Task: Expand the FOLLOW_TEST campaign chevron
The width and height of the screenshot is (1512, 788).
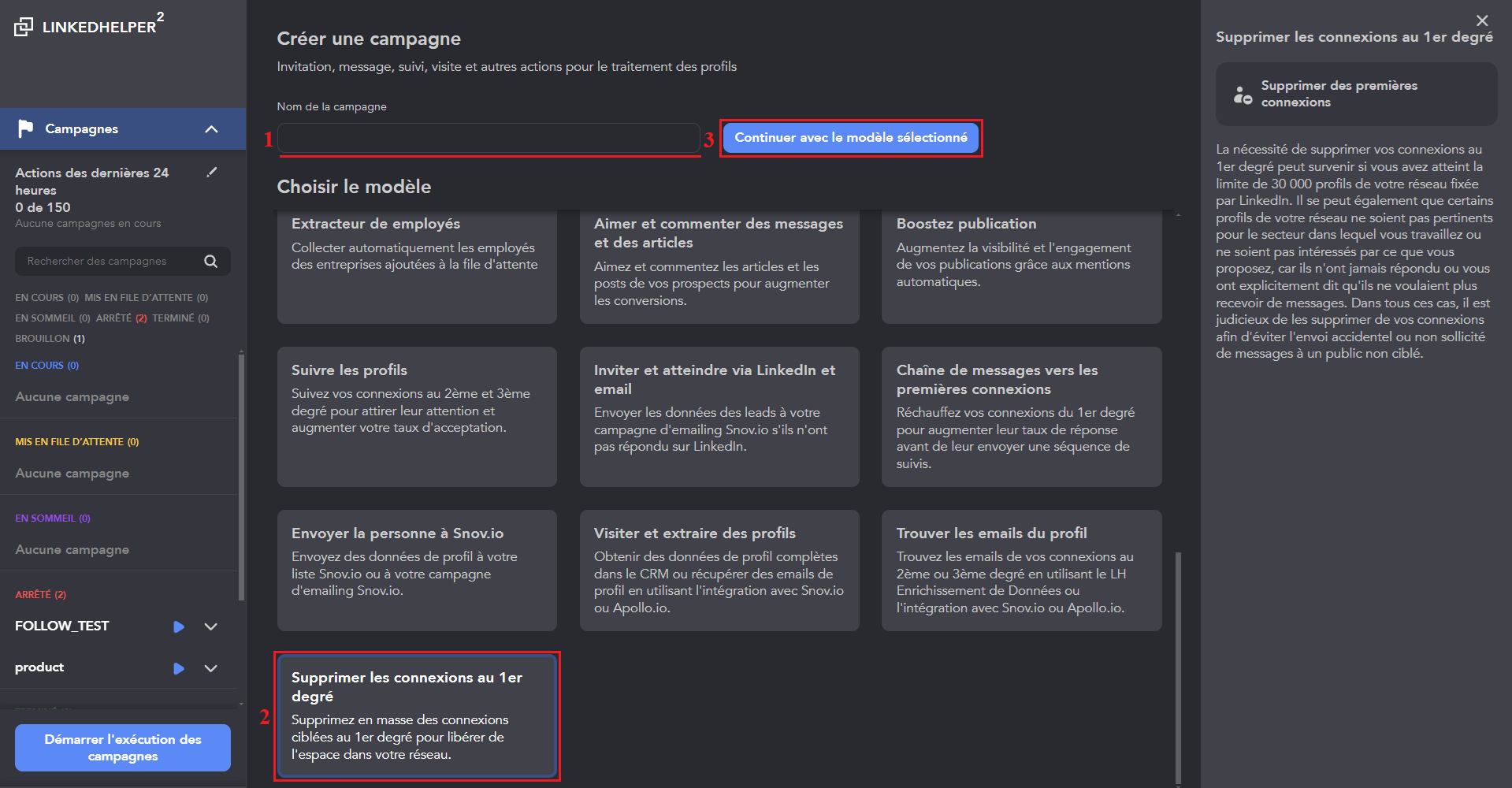Action: [x=210, y=626]
